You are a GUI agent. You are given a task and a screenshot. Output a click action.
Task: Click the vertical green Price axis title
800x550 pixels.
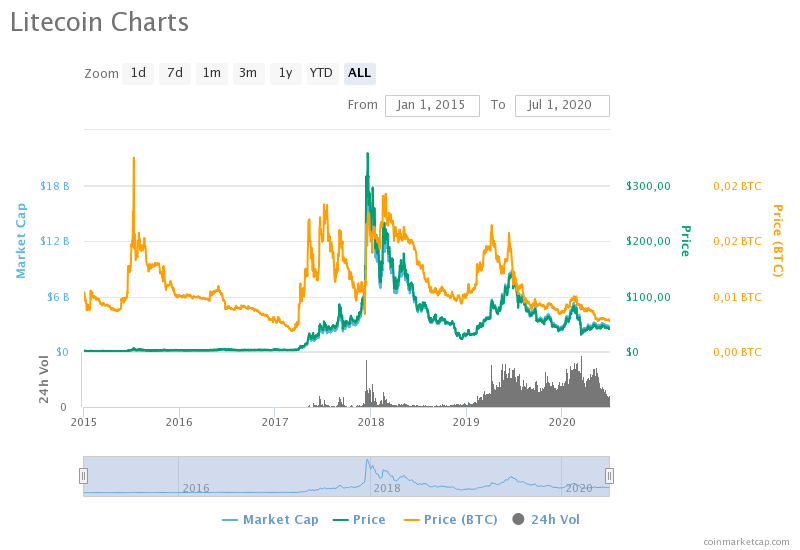coord(685,241)
